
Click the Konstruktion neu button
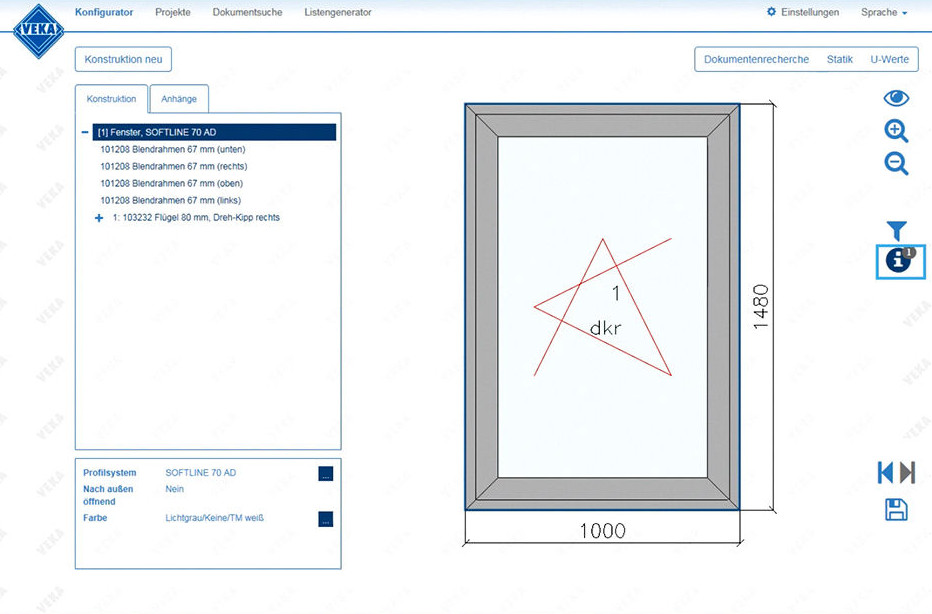[123, 59]
